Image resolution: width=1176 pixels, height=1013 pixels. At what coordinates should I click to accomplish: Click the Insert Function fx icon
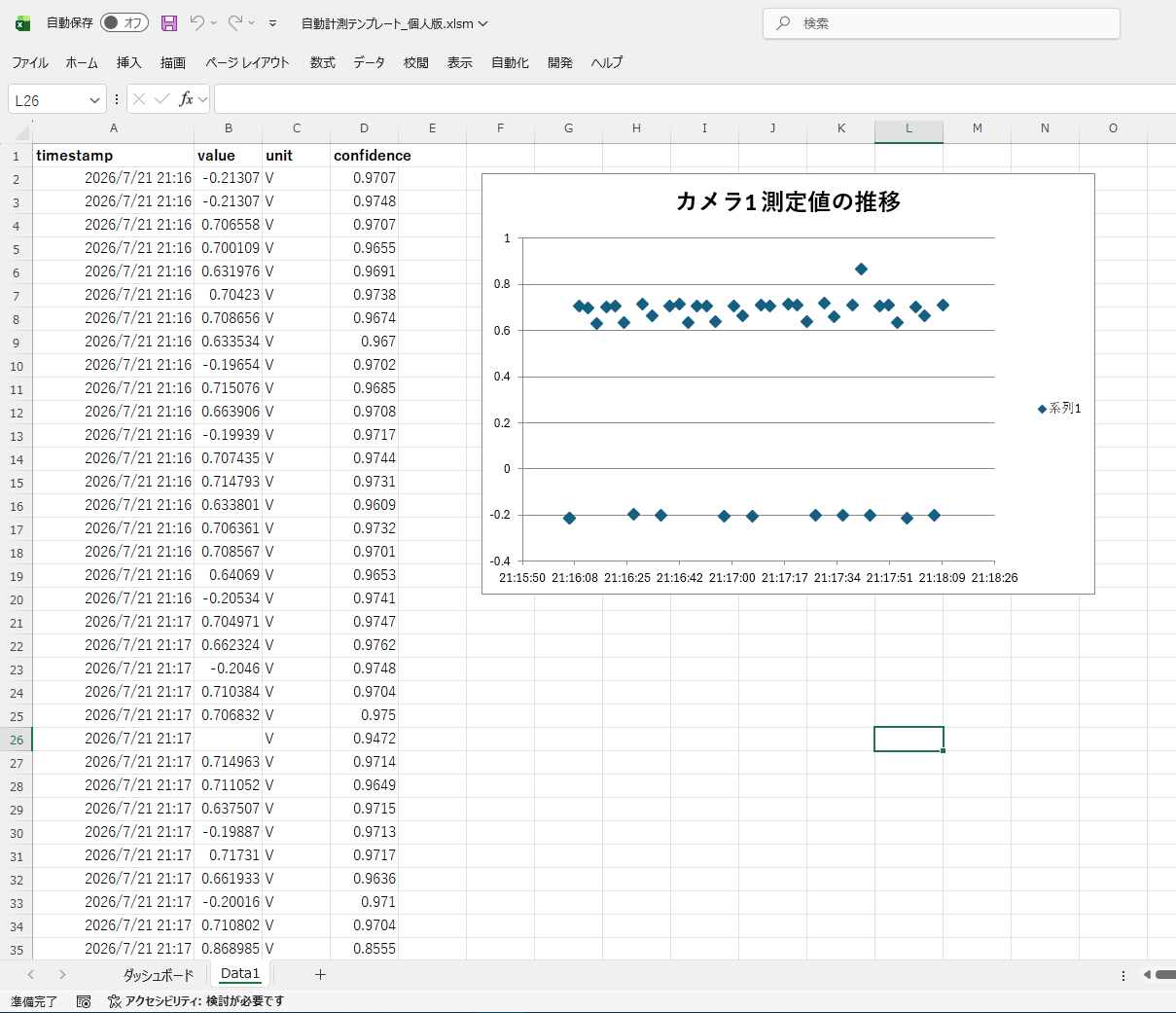pyautogui.click(x=186, y=99)
